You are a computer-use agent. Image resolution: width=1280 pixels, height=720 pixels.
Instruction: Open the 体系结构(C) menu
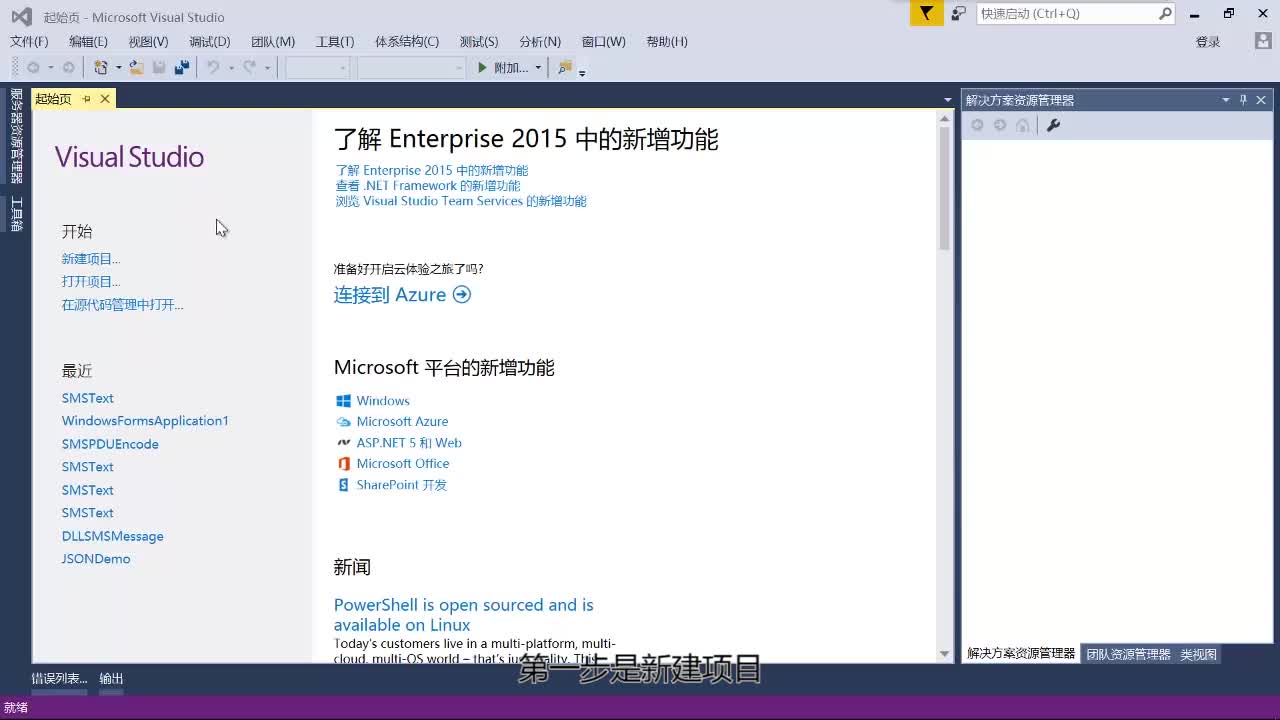(x=407, y=41)
